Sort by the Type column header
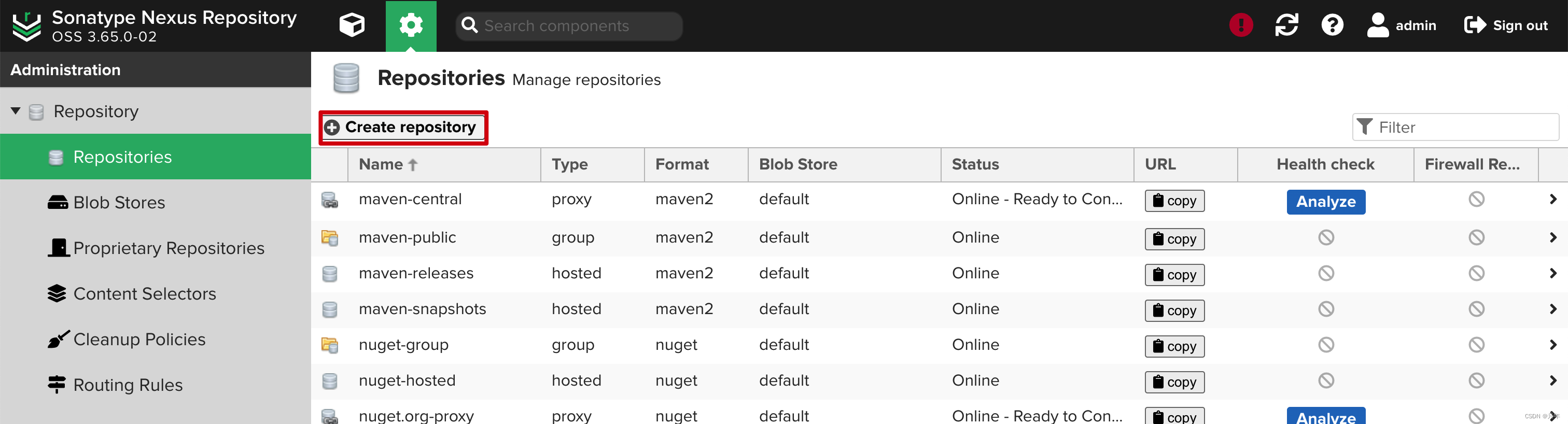 (x=592, y=164)
